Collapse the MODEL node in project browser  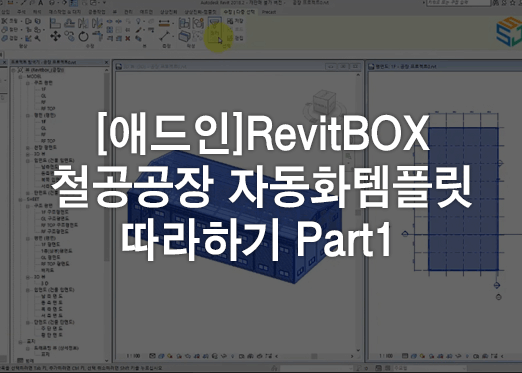click(x=21, y=76)
